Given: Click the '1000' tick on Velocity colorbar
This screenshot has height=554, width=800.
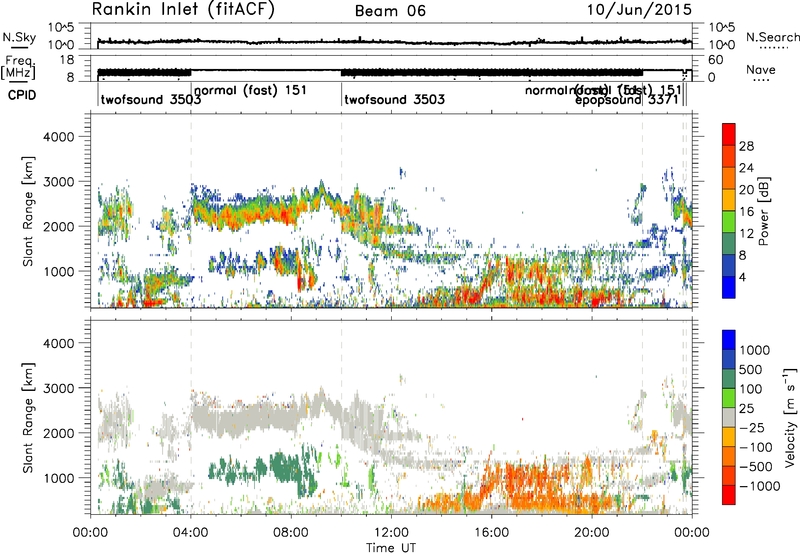Looking at the screenshot, I should [755, 350].
